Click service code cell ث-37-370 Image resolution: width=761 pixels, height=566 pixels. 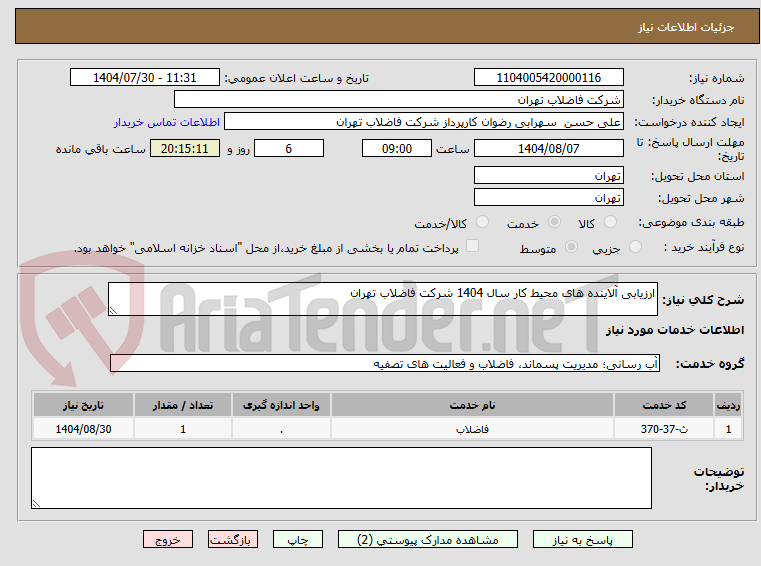click(664, 429)
